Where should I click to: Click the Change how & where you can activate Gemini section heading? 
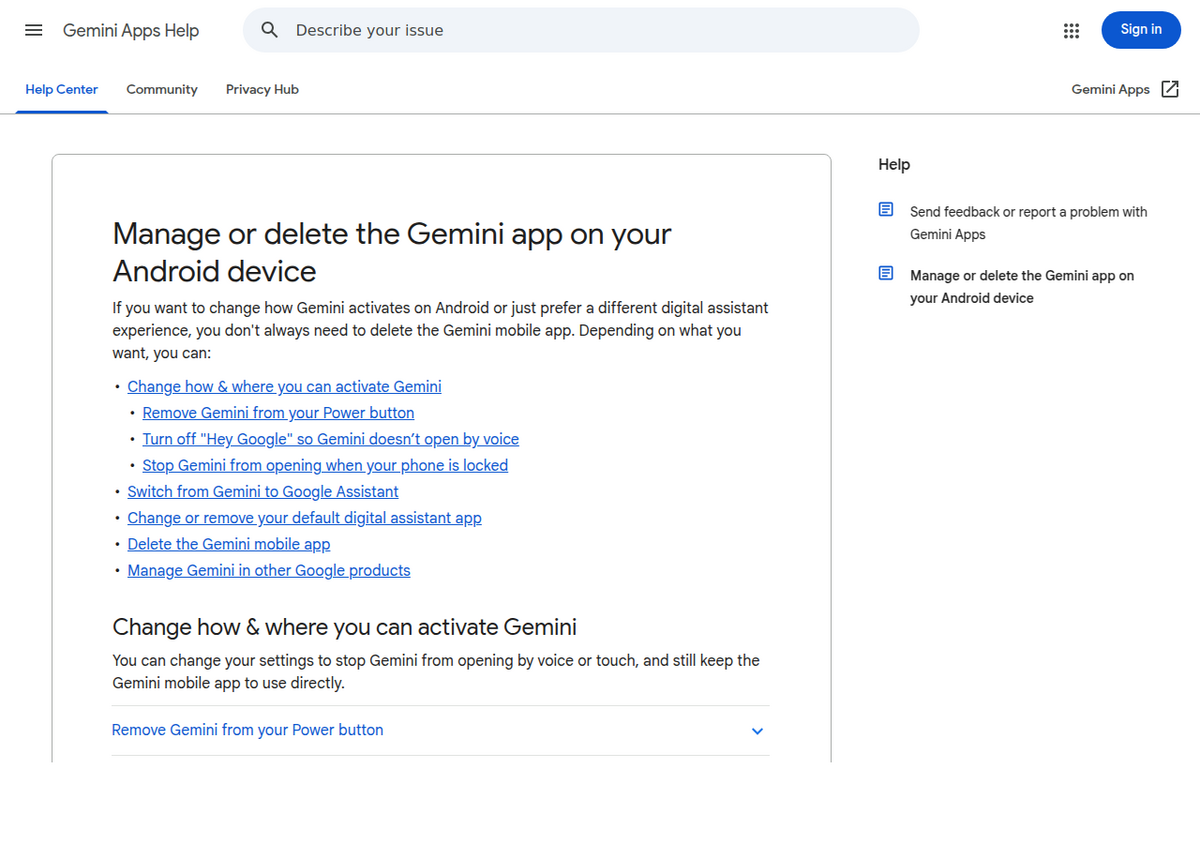(x=344, y=627)
